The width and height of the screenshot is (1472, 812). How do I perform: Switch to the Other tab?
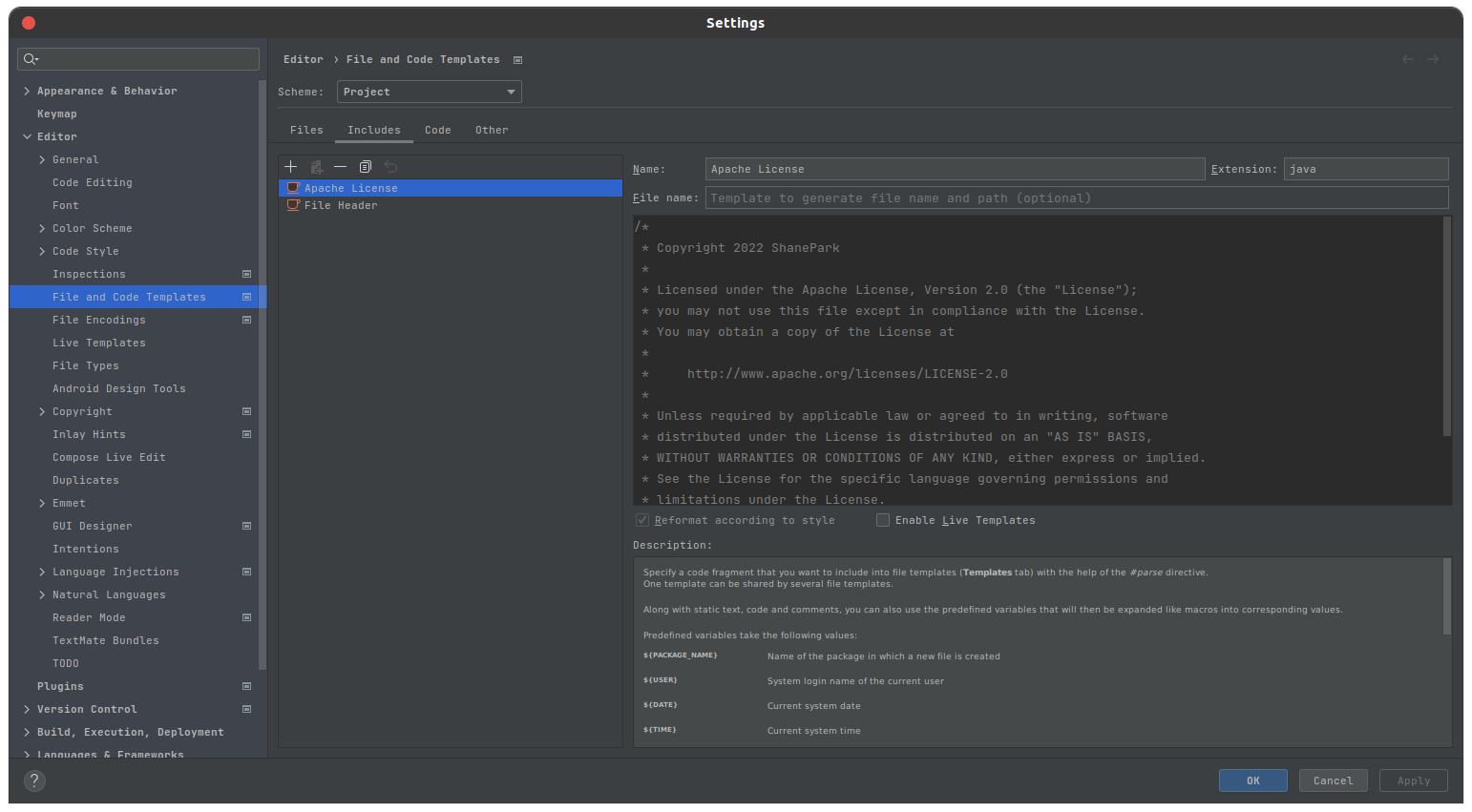pos(492,130)
